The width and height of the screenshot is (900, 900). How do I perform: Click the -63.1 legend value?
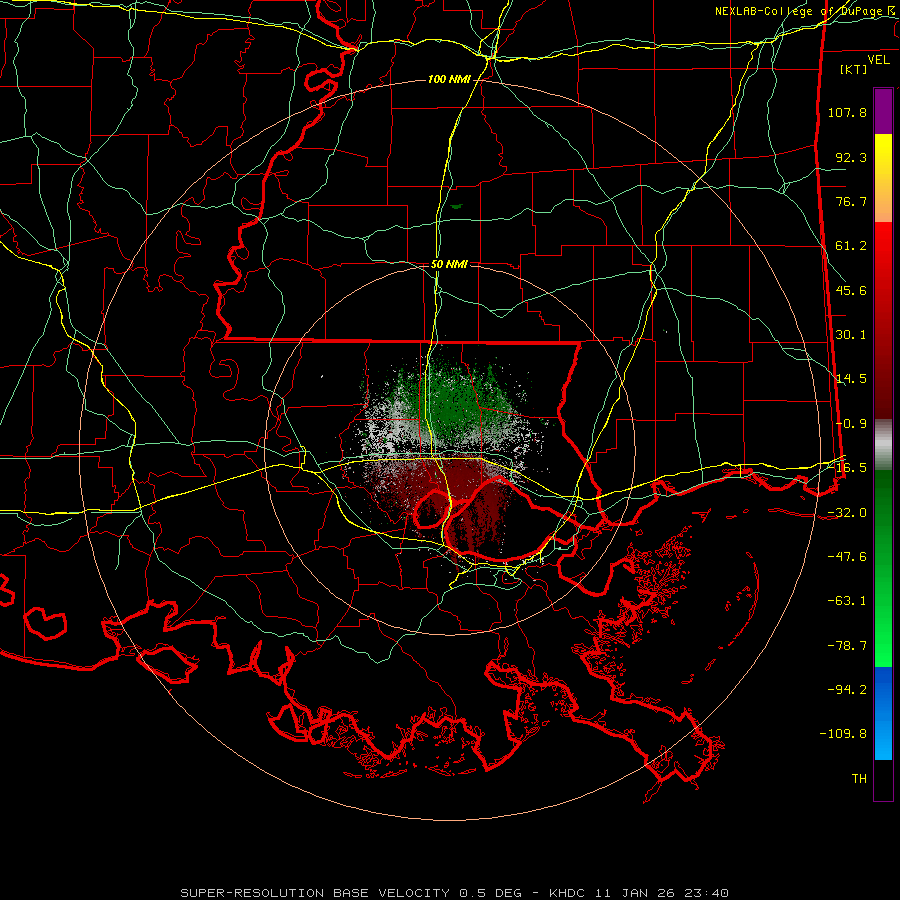click(x=847, y=601)
